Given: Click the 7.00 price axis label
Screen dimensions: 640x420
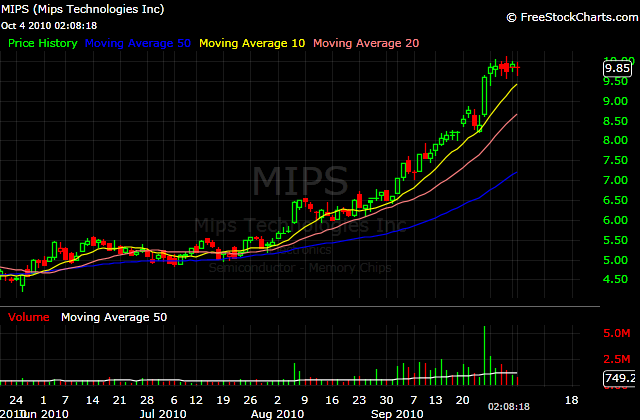Looking at the screenshot, I should tap(616, 180).
